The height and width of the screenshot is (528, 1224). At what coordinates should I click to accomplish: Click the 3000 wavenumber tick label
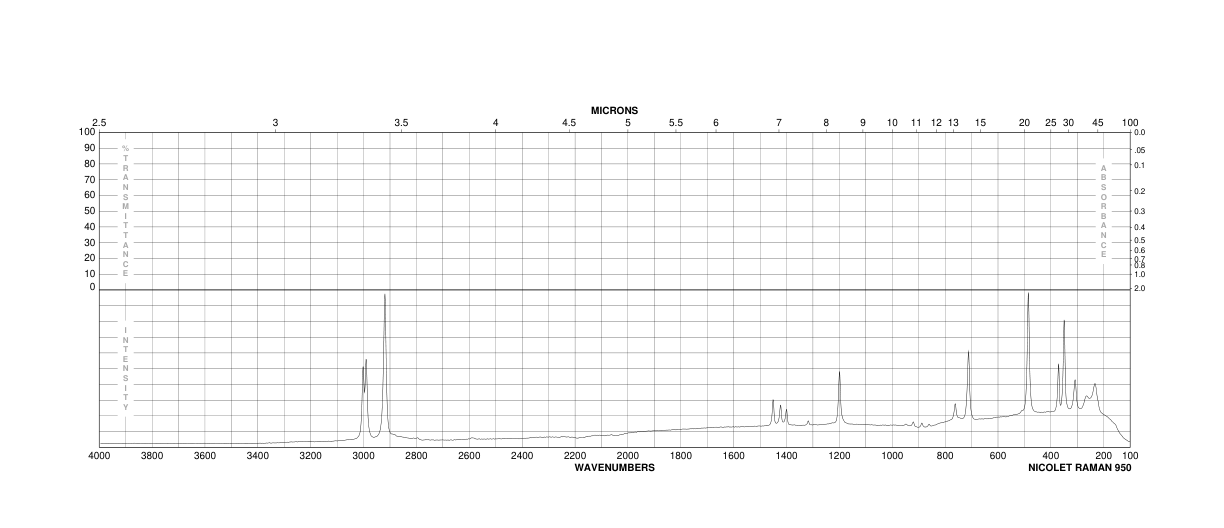coord(363,456)
